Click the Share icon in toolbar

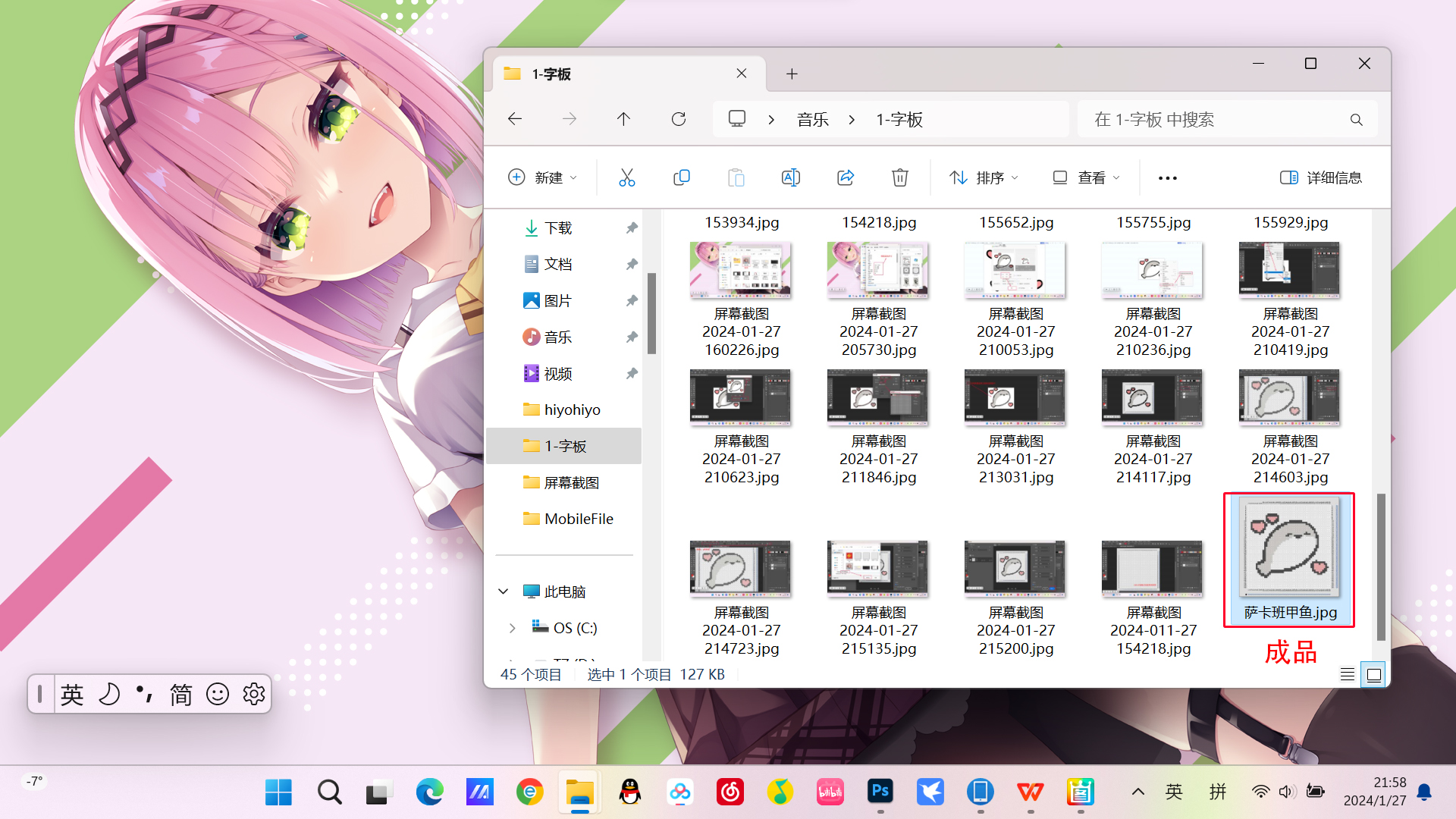845,177
